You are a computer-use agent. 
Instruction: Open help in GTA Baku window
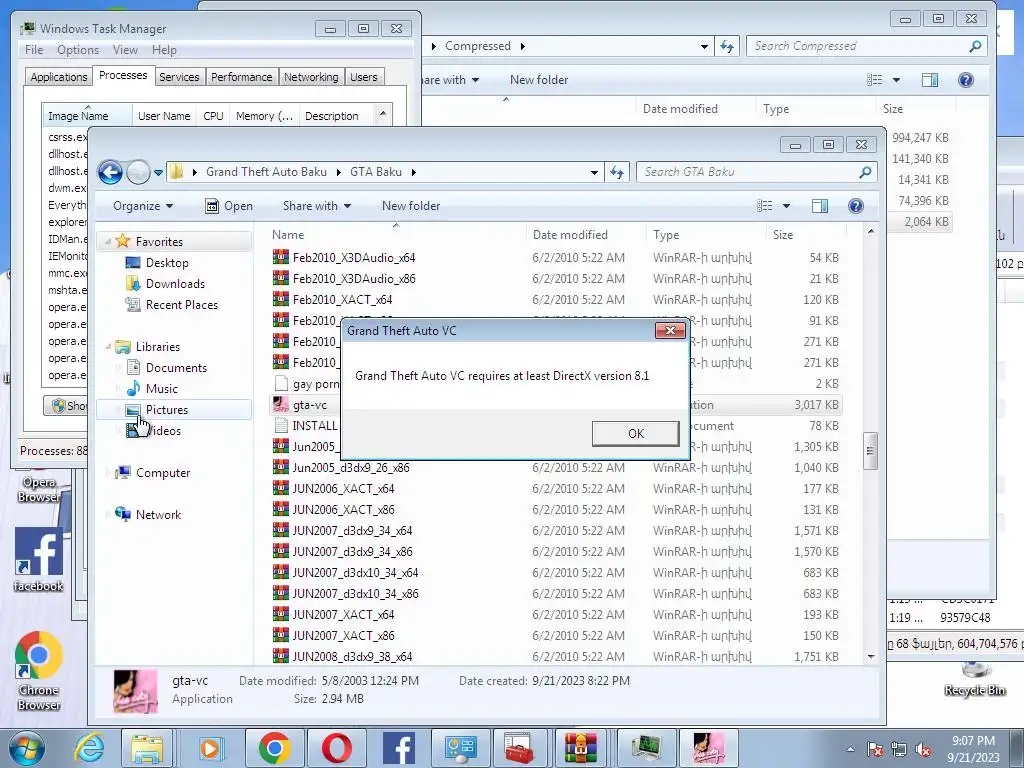point(856,206)
